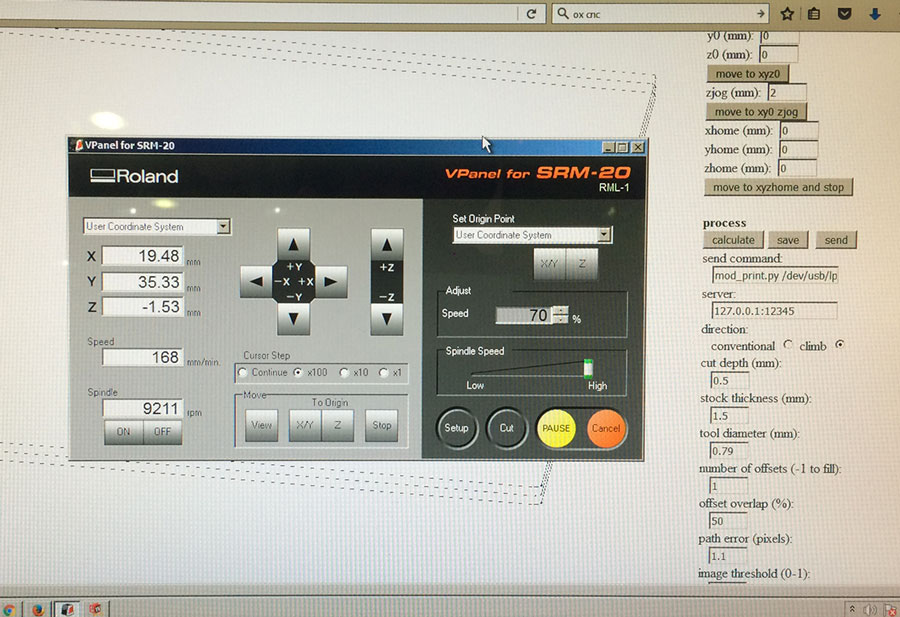
Task: Edit the tool diameter (mm) field
Action: (728, 451)
